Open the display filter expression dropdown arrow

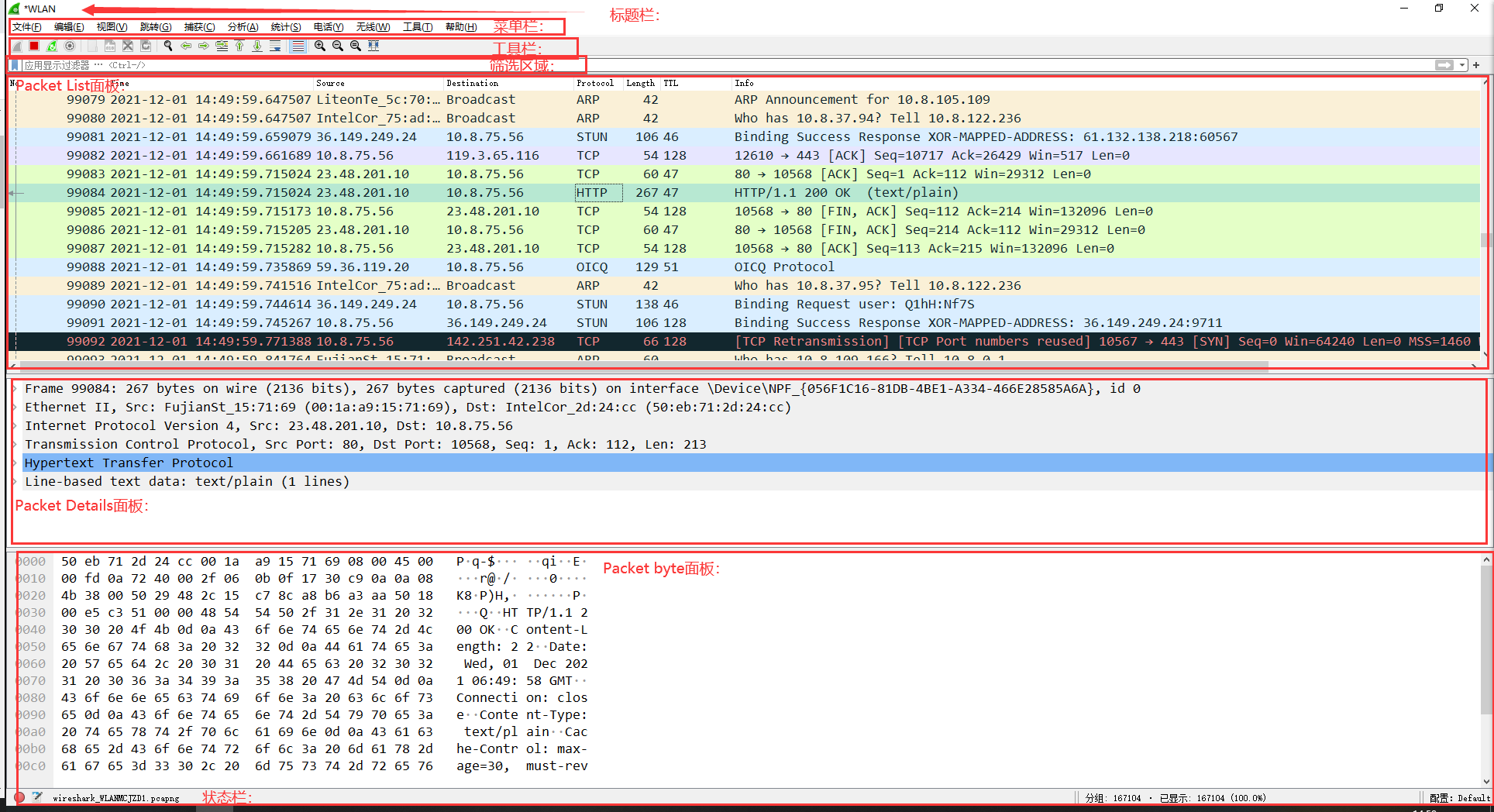1461,65
